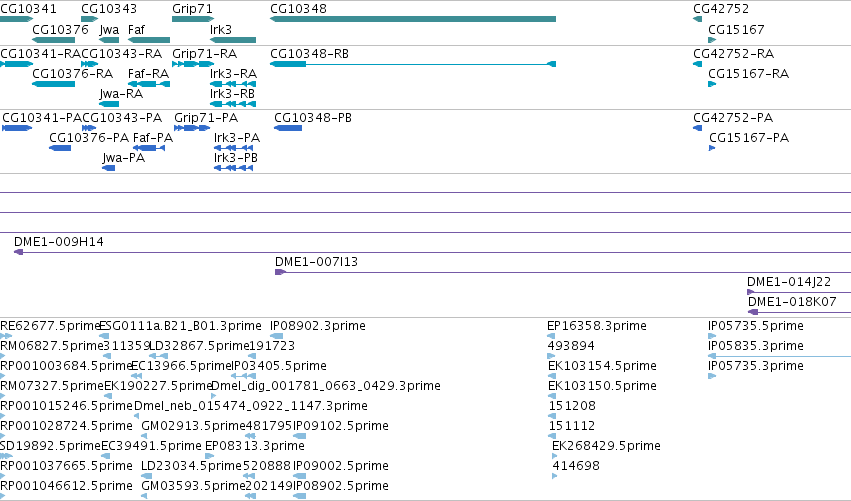
Task: Open the CG42752 gene label
Action: [x=721, y=9]
